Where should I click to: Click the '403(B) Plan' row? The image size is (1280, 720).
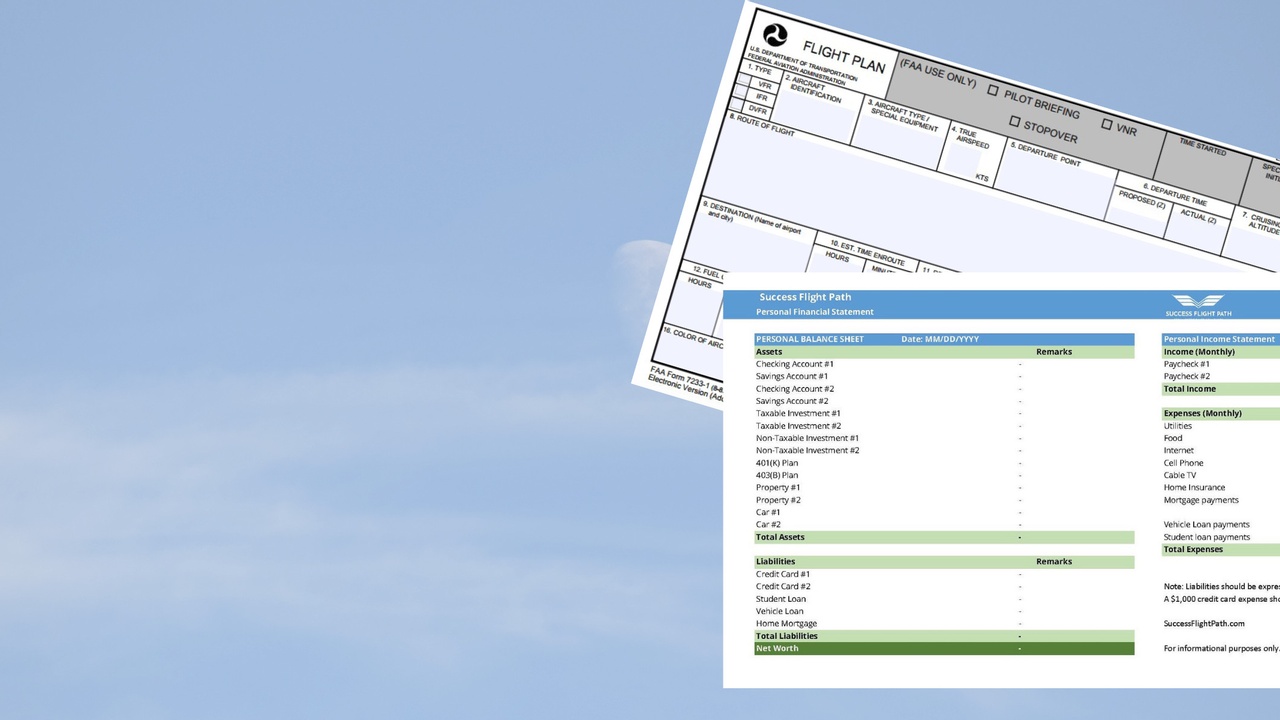[944, 475]
